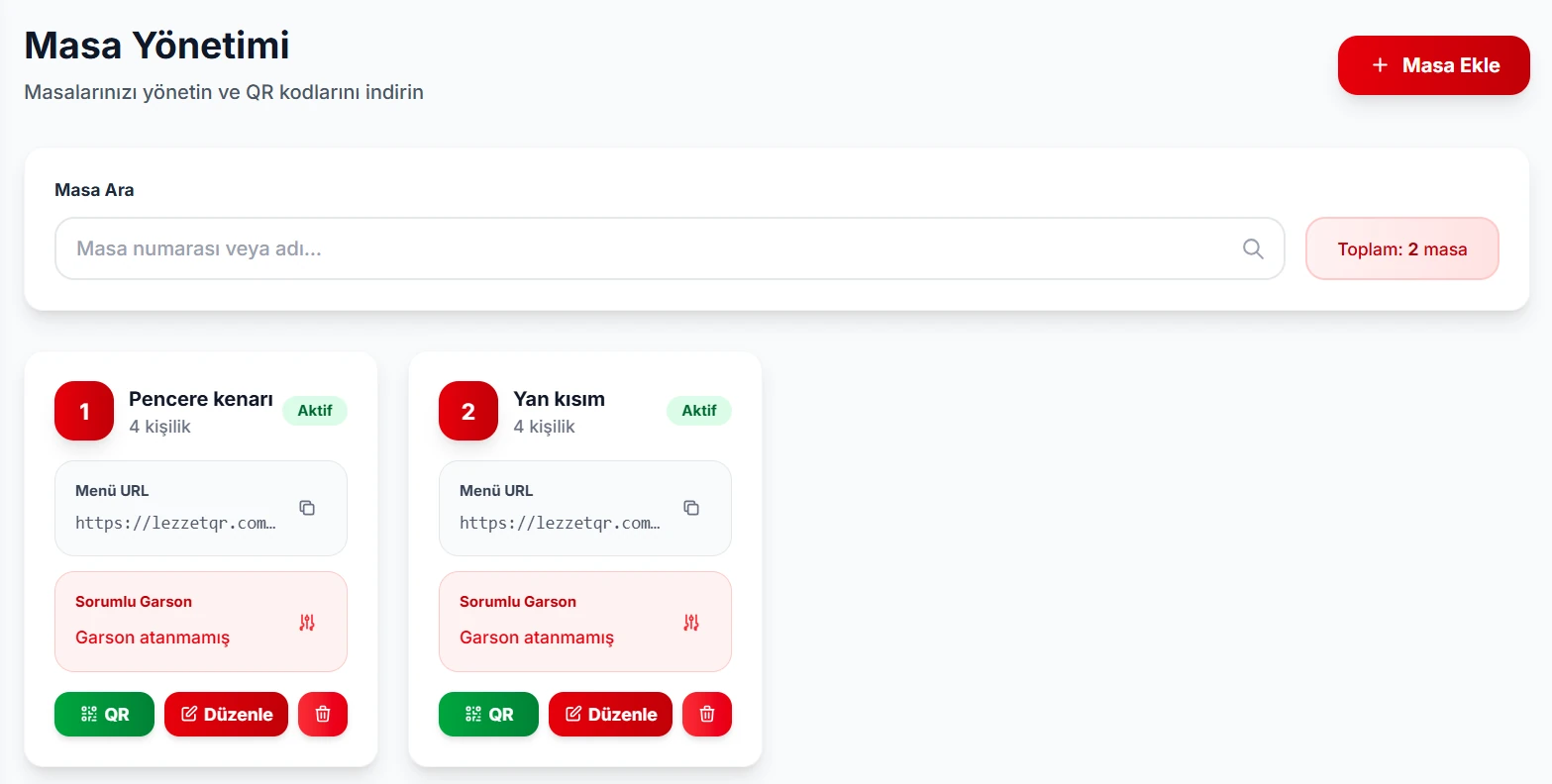1552x784 pixels.
Task: Click the truncated lezzetqr.com URL on table 1
Action: [175, 523]
